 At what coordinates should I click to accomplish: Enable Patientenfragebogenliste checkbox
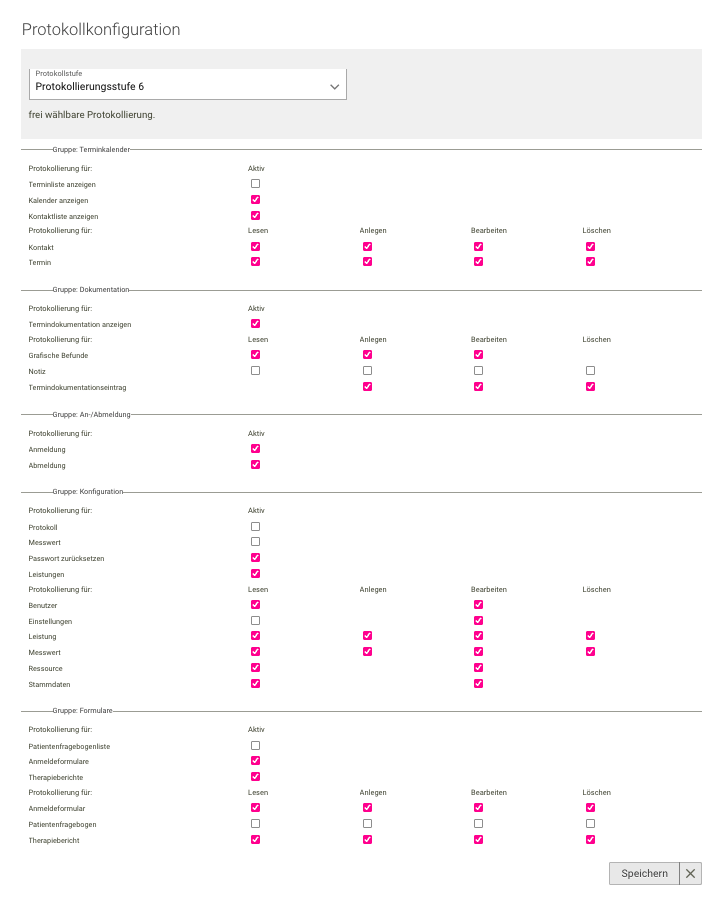point(255,744)
